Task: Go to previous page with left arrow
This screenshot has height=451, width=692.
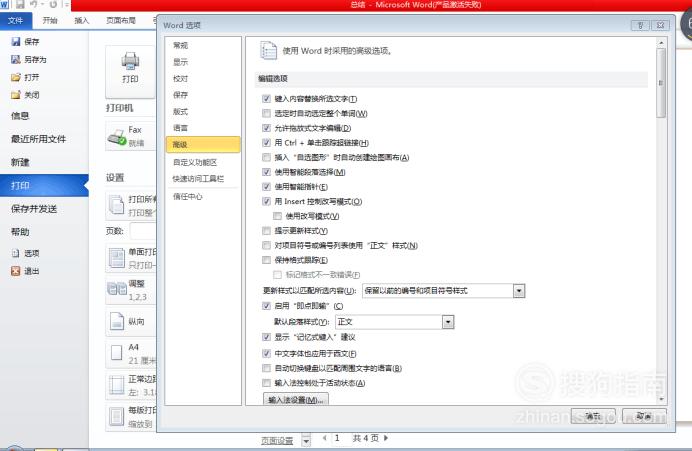Action: coord(324,438)
